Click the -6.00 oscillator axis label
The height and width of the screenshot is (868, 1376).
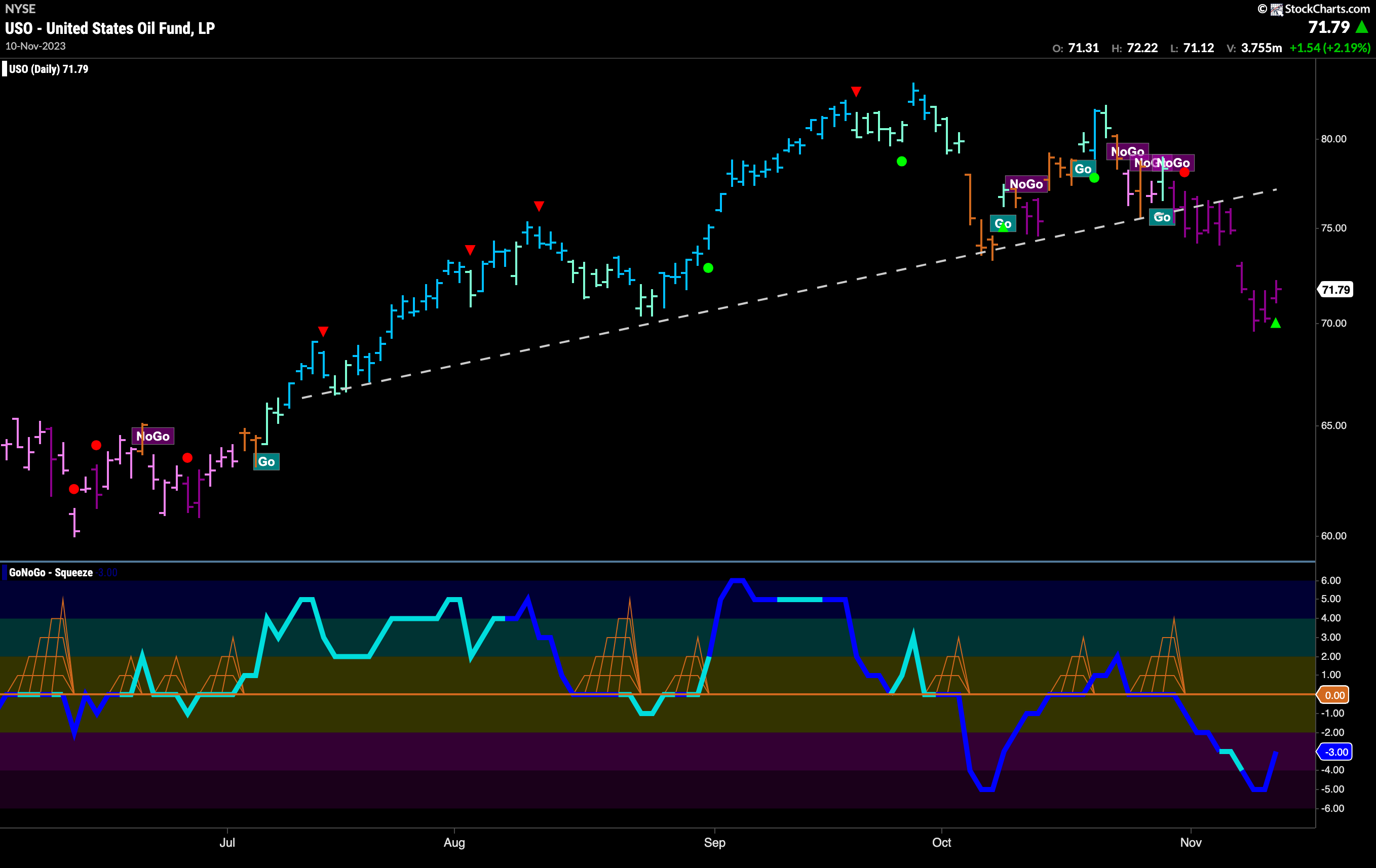click(x=1331, y=808)
